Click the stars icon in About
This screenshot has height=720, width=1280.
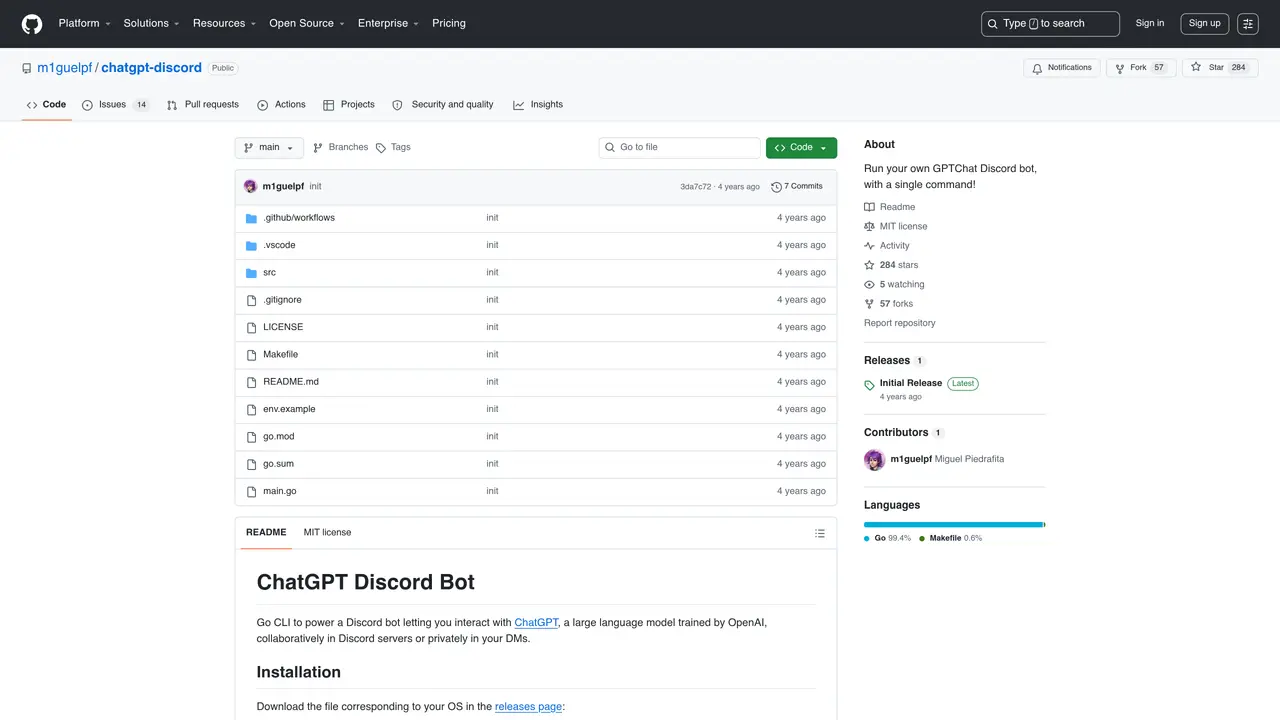[870, 265]
